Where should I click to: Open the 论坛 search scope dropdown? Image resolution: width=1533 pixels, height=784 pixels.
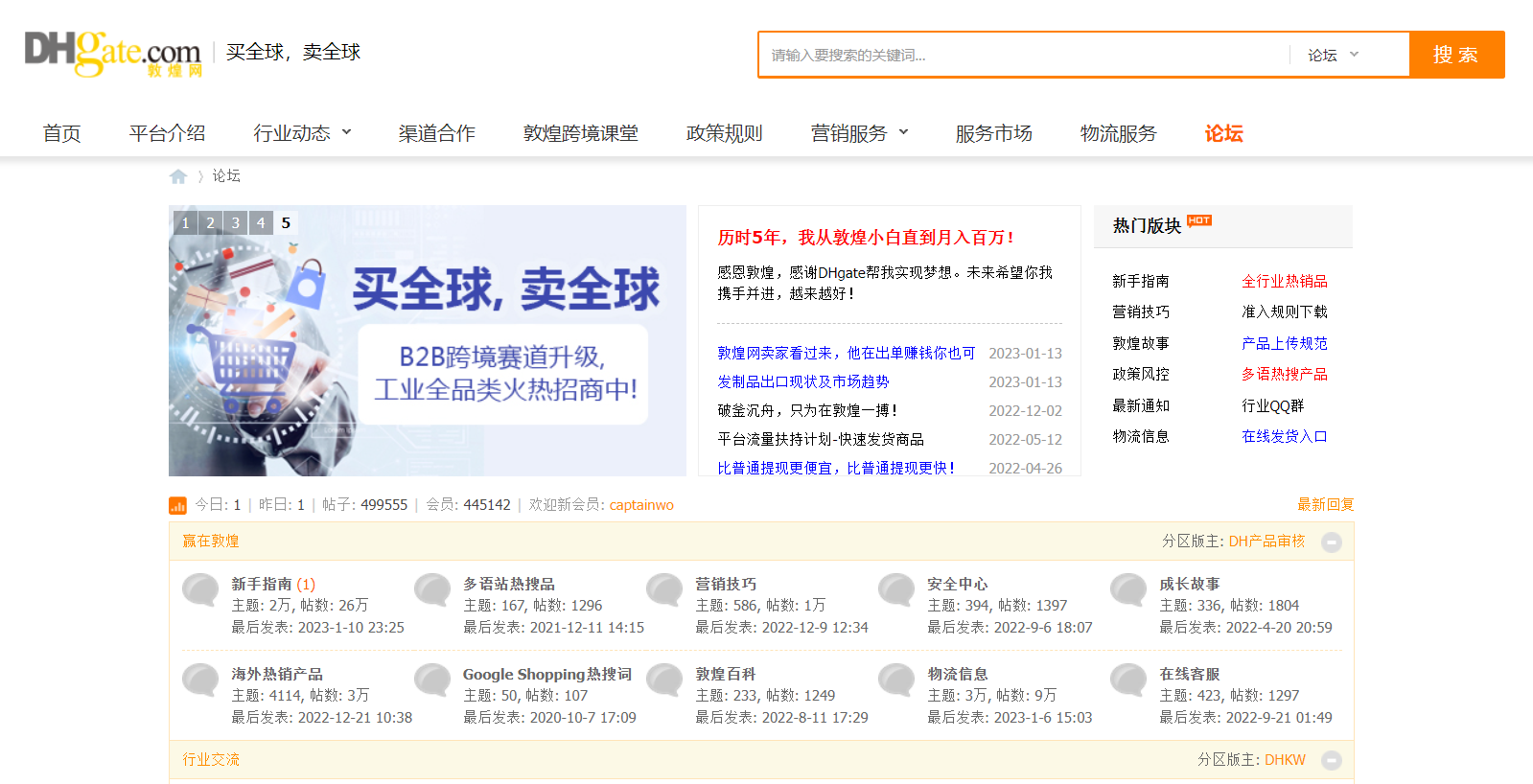tap(1334, 55)
